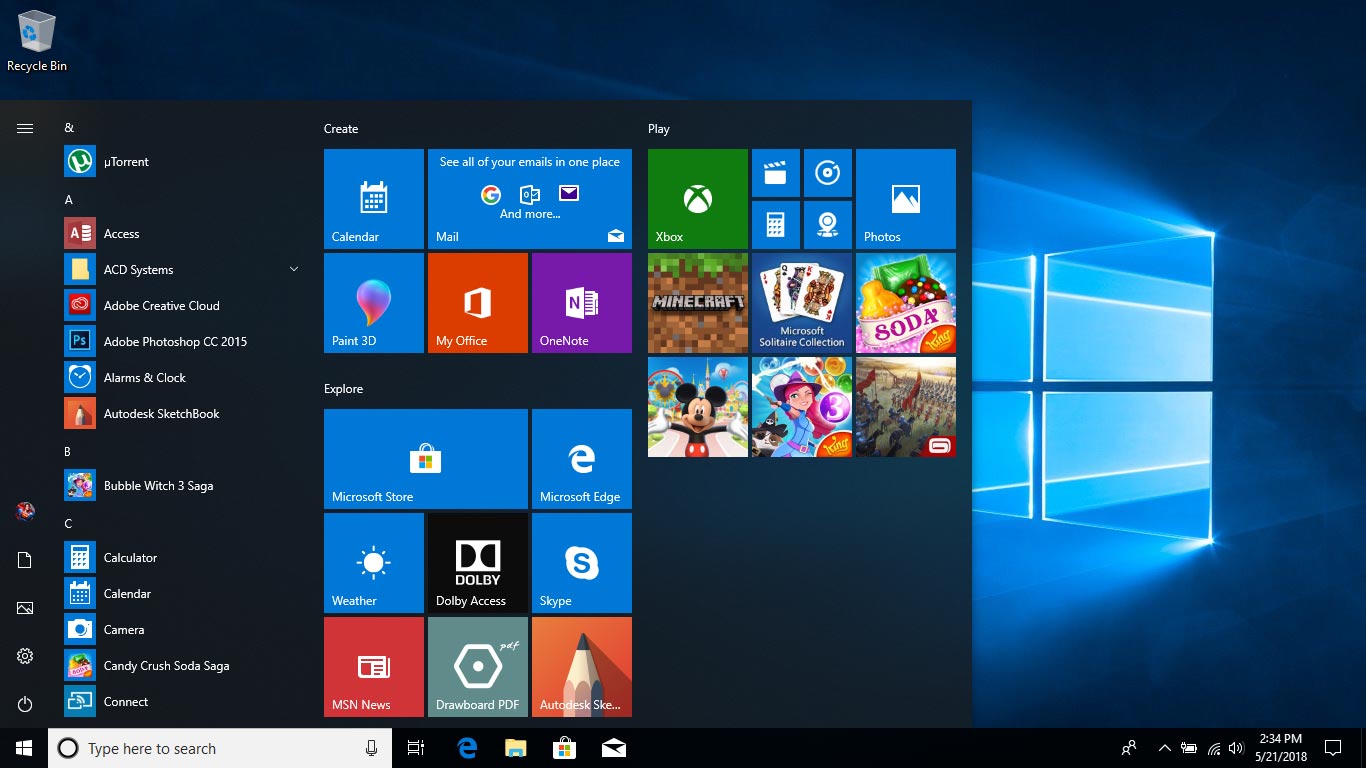
Task: Open Settings from the Start sidebar
Action: tap(24, 655)
